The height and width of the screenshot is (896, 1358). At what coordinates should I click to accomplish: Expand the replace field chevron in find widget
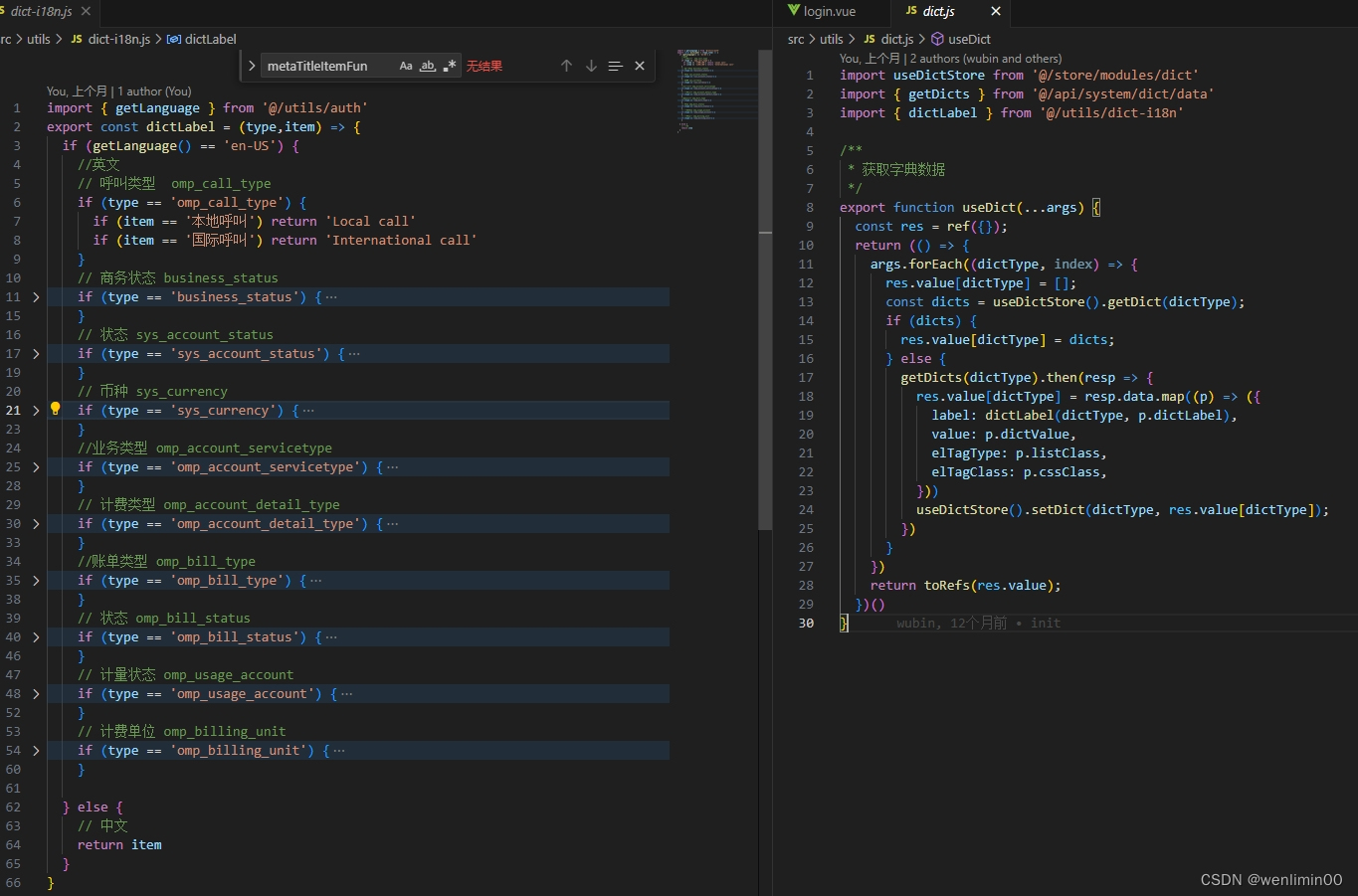pyautogui.click(x=252, y=66)
